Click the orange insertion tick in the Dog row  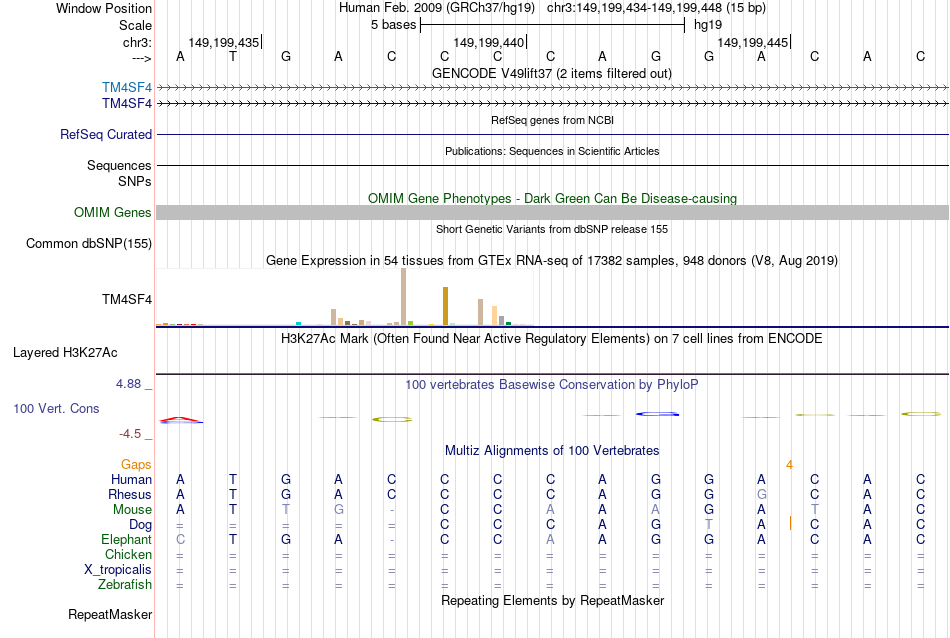click(790, 523)
